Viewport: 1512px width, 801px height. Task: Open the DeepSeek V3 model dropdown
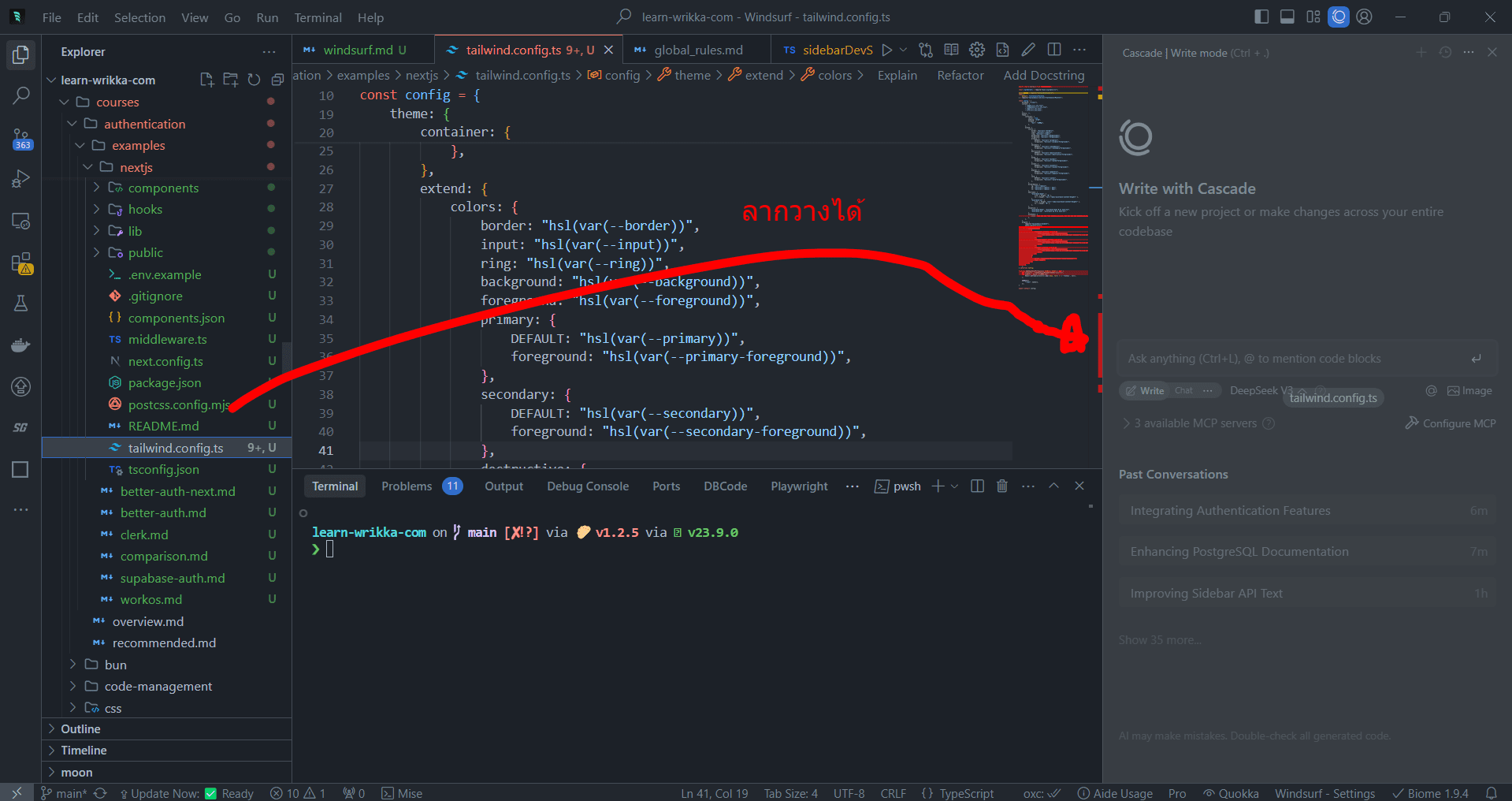(x=1267, y=390)
